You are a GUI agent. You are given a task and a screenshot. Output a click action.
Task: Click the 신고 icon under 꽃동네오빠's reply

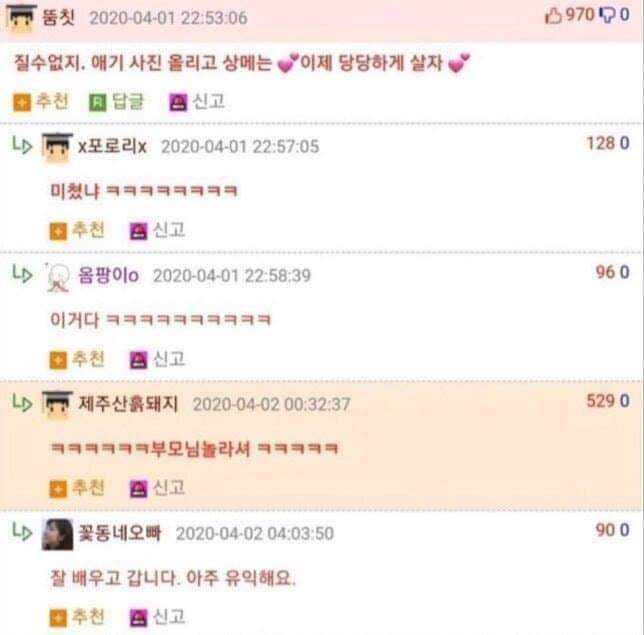[x=138, y=618]
